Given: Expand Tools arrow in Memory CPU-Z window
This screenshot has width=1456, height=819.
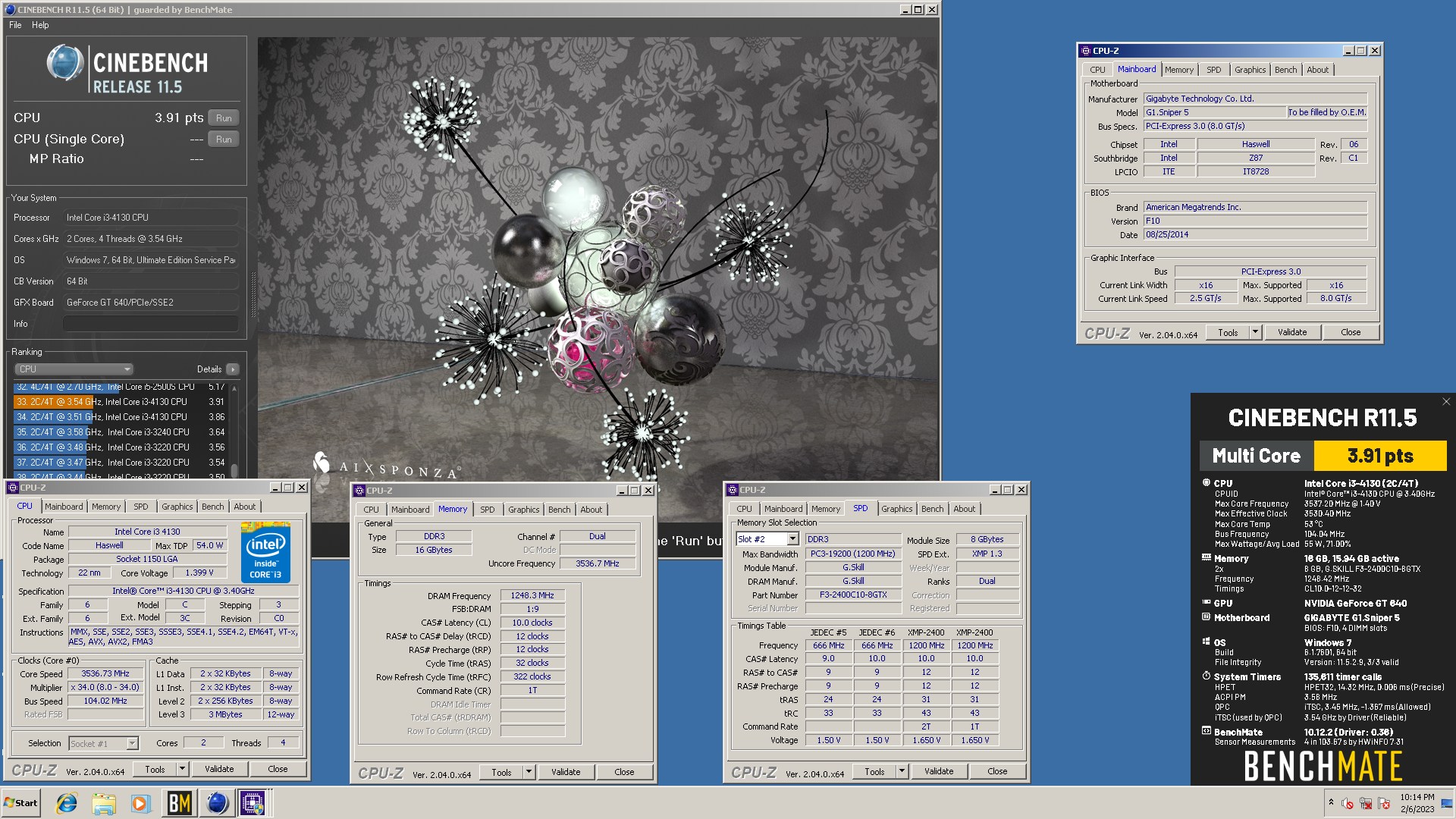Looking at the screenshot, I should coord(529,772).
